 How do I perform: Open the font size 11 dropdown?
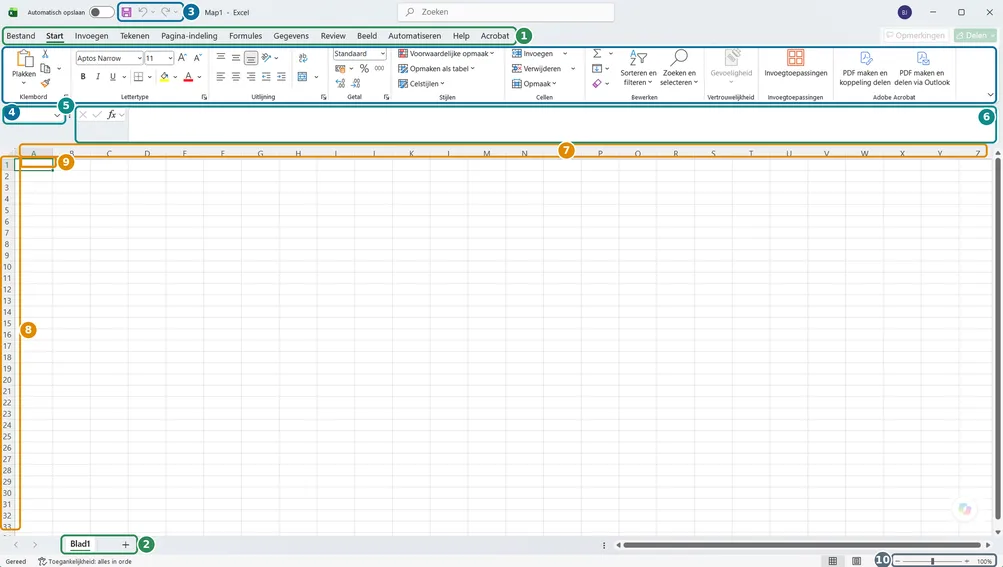pos(170,58)
